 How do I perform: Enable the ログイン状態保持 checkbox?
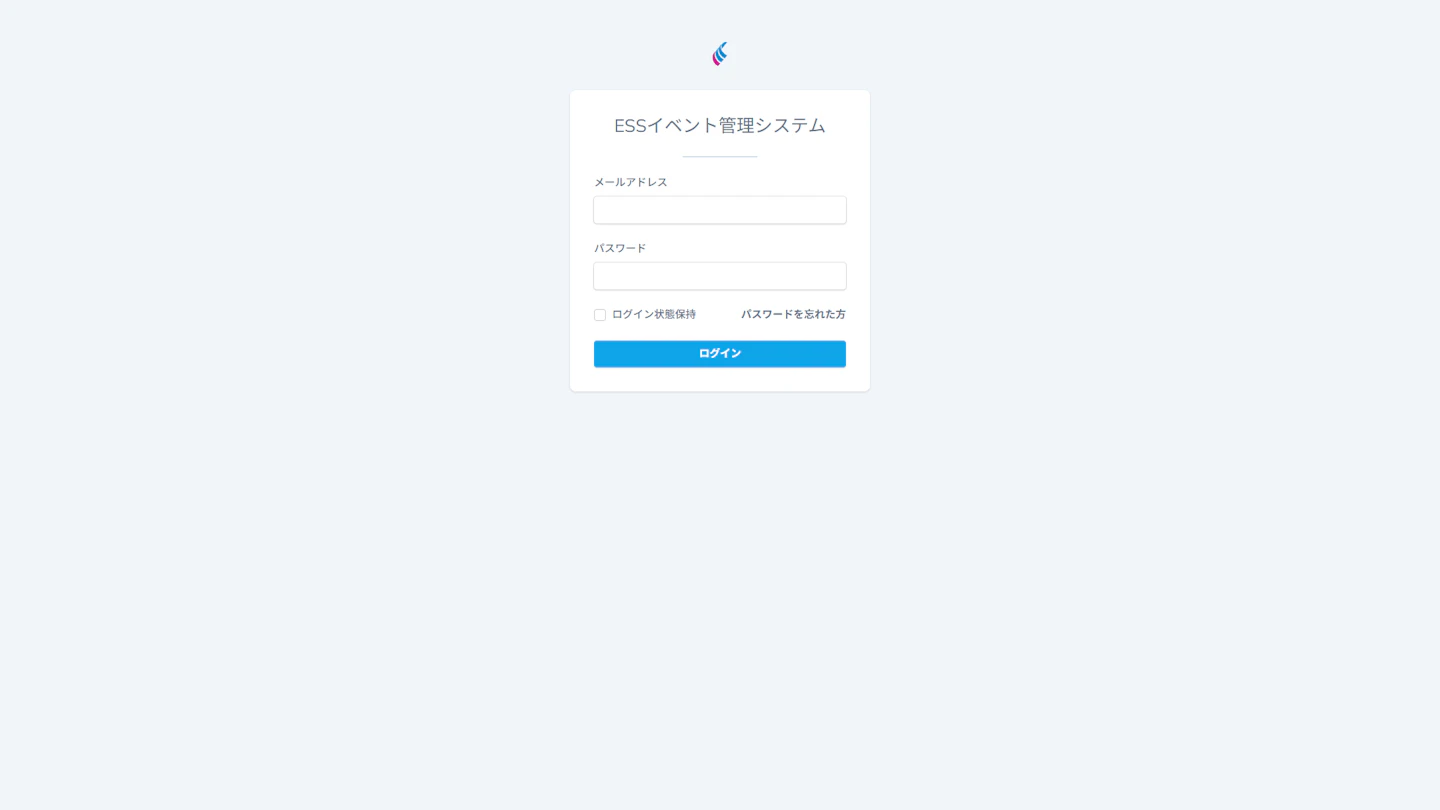tap(600, 315)
